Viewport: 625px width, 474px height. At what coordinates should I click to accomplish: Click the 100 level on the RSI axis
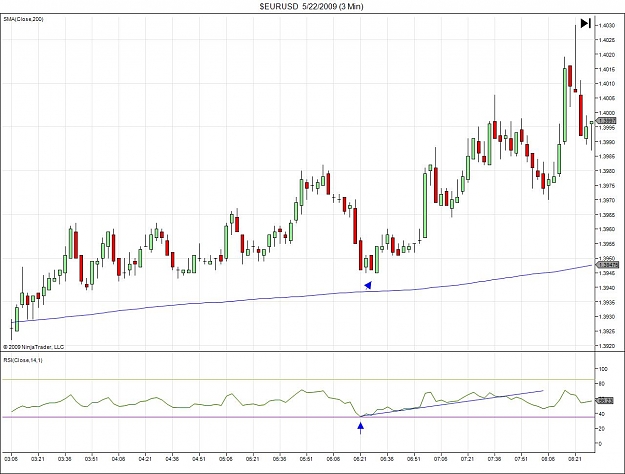[x=603, y=369]
